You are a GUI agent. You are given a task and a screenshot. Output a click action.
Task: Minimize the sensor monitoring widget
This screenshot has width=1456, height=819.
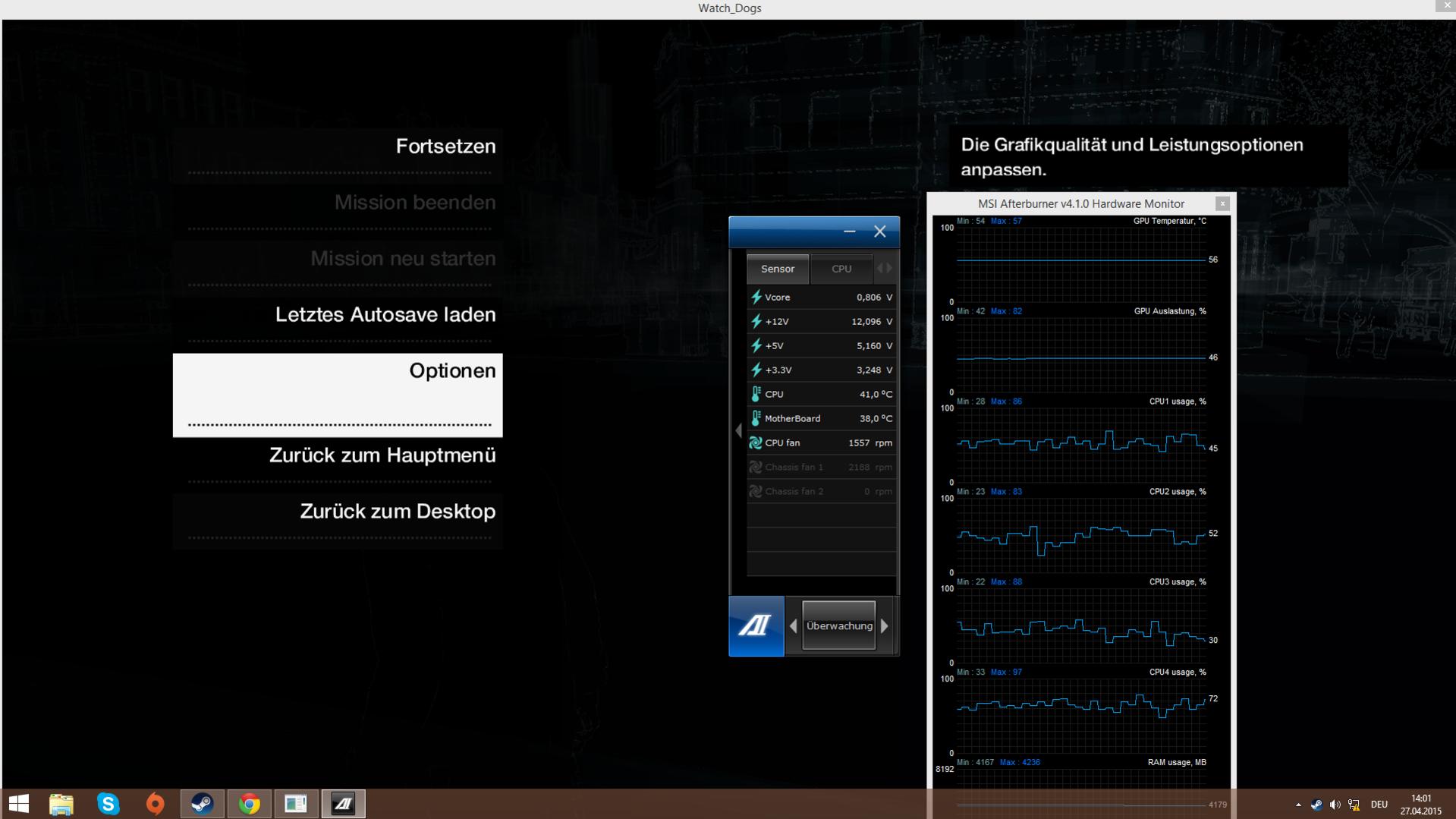850,232
